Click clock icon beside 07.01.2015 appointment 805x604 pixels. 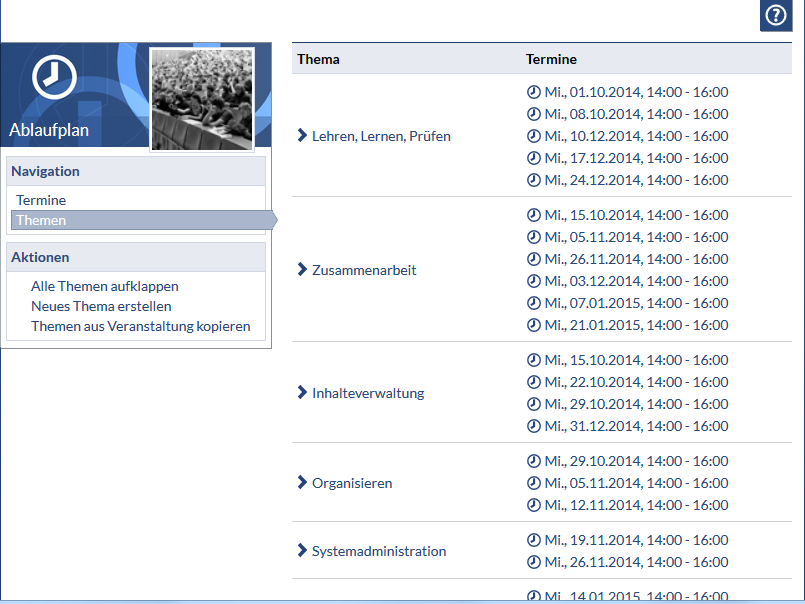pos(533,303)
